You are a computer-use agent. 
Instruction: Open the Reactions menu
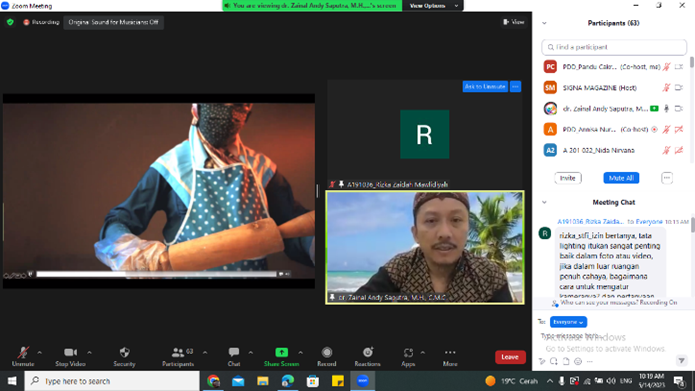[367, 356]
